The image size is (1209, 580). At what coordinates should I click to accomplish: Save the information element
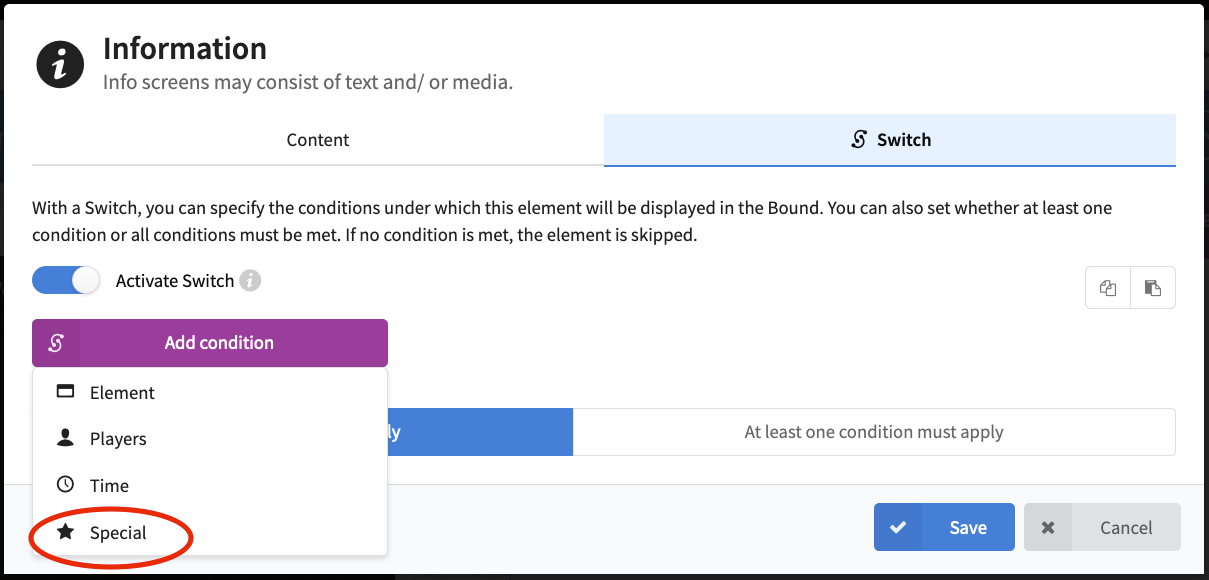(944, 527)
